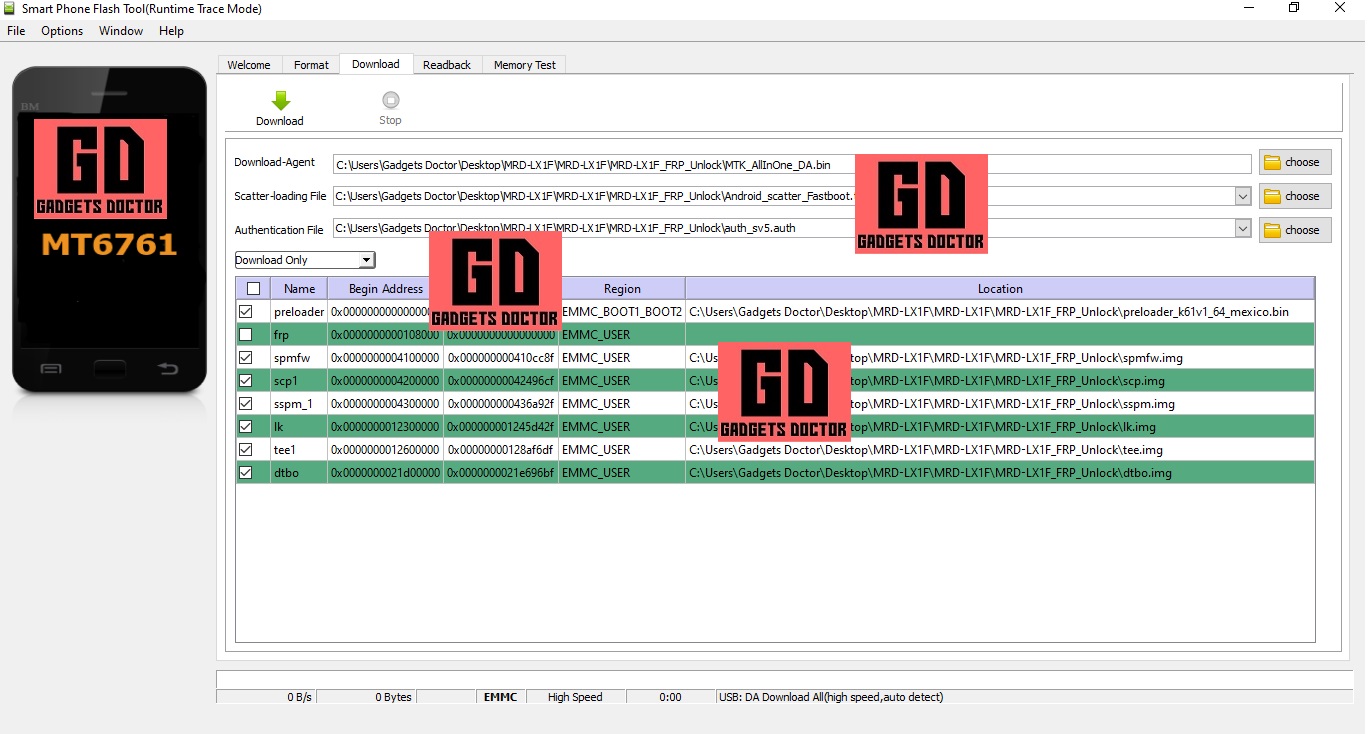The image size is (1368, 734).
Task: Switch to the Readback tab
Action: [x=447, y=65]
